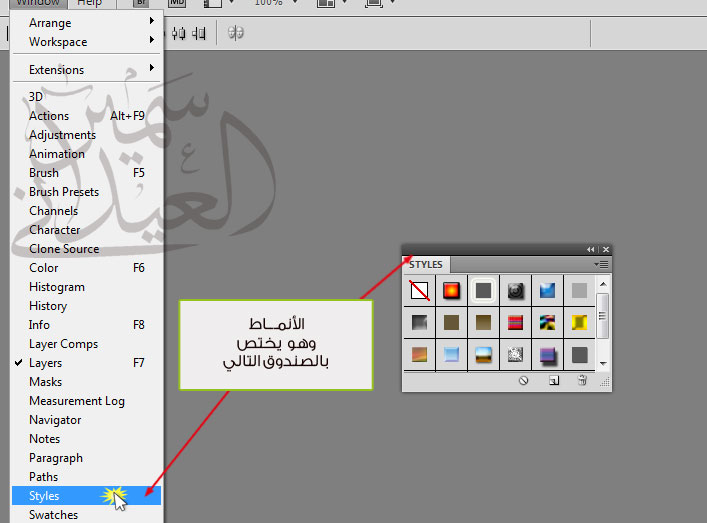This screenshot has height=523, width=707.
Task: Collapse the Styles panel with double-arrow icon
Action: 591,249
